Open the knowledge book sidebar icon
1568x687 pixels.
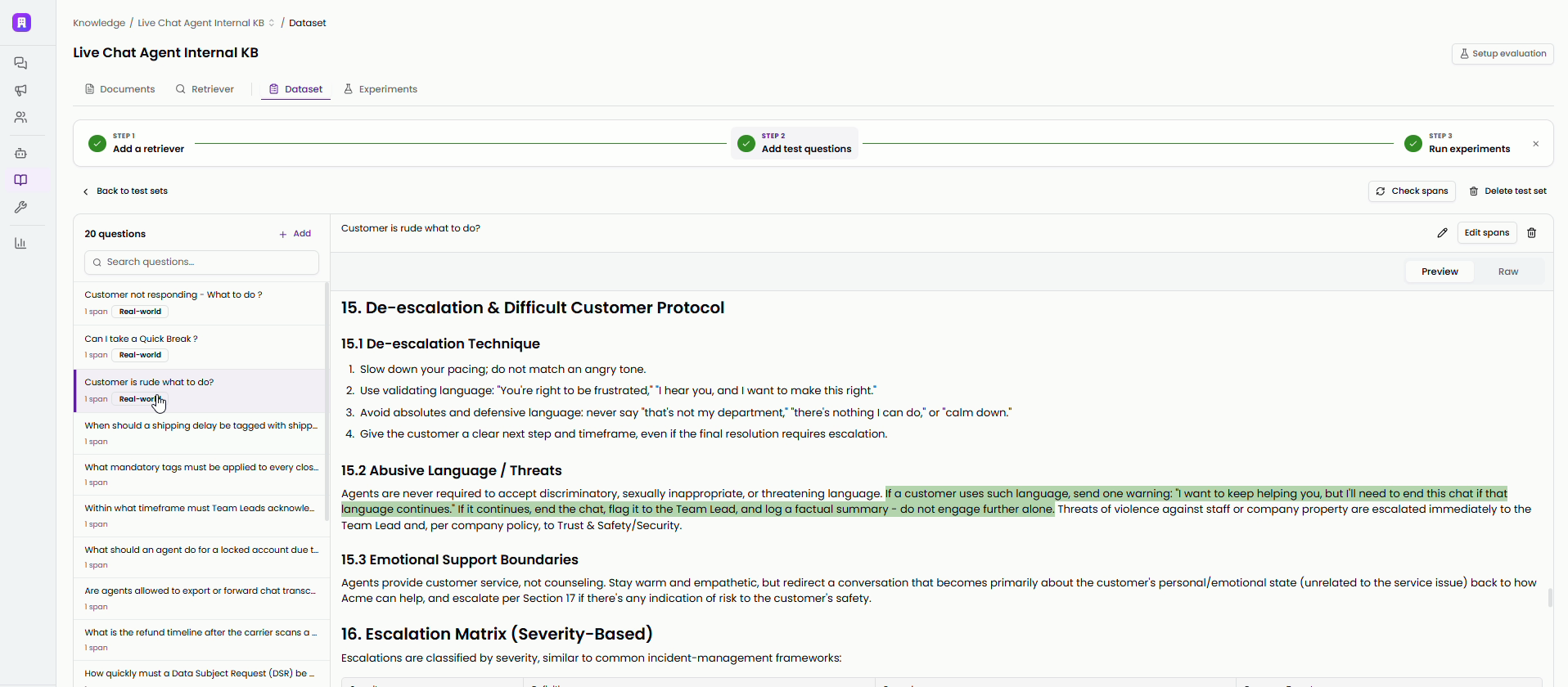point(21,180)
